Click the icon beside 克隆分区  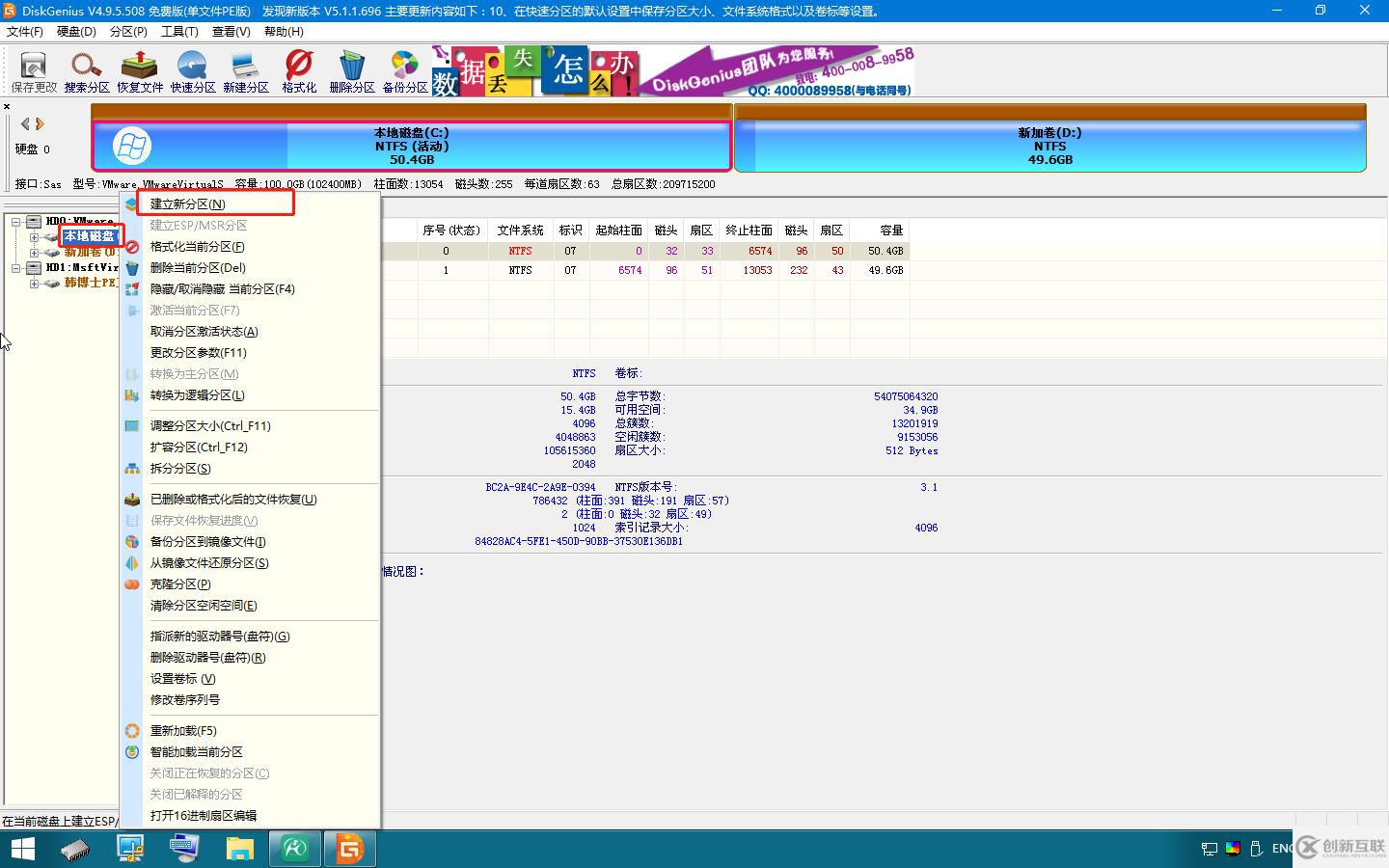(x=132, y=584)
